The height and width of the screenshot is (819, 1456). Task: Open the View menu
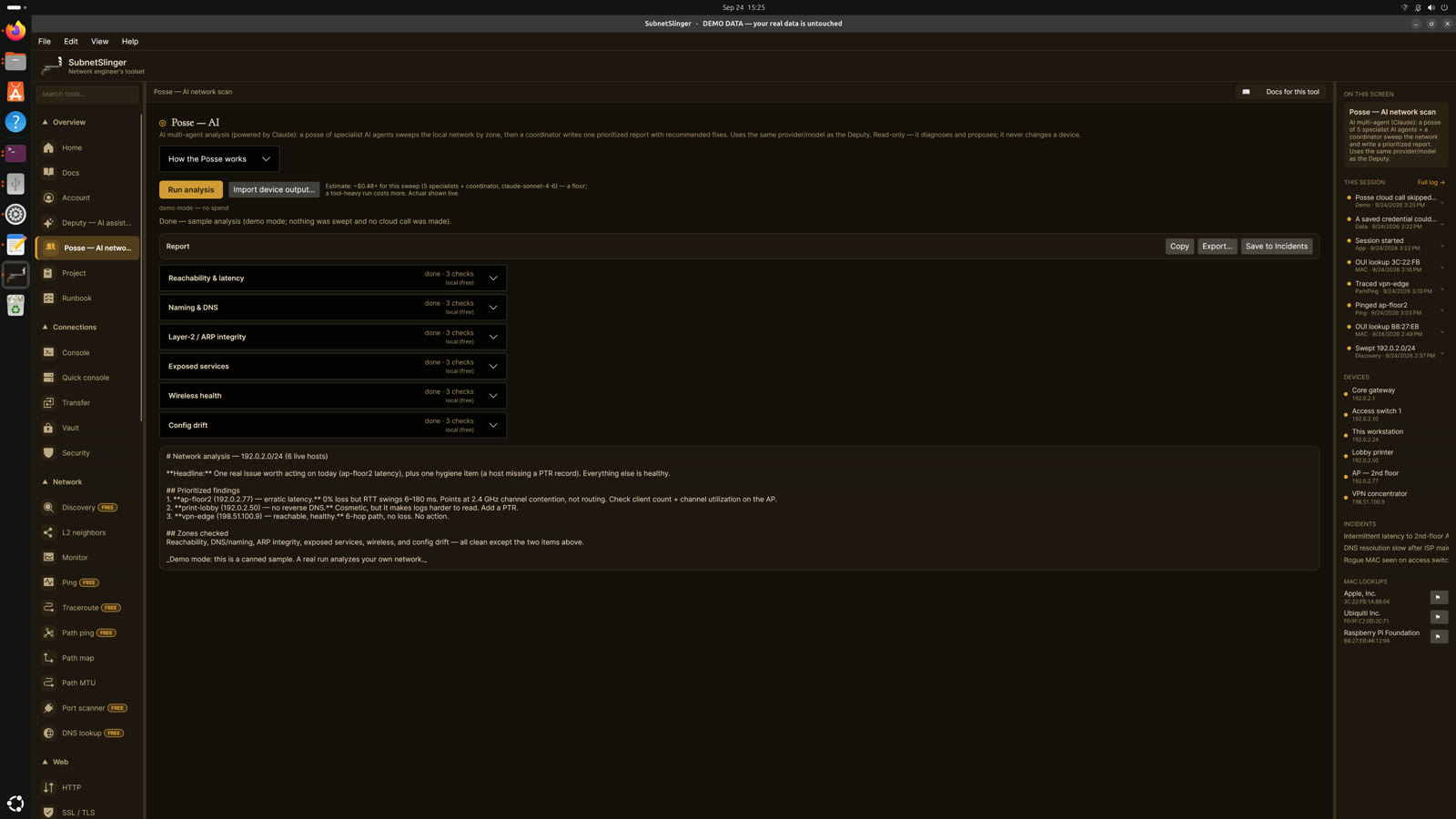99,41
